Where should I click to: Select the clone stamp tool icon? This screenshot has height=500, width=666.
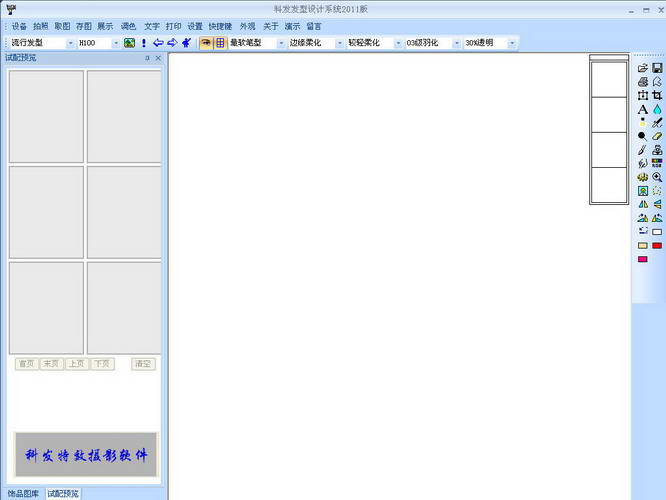[657, 150]
